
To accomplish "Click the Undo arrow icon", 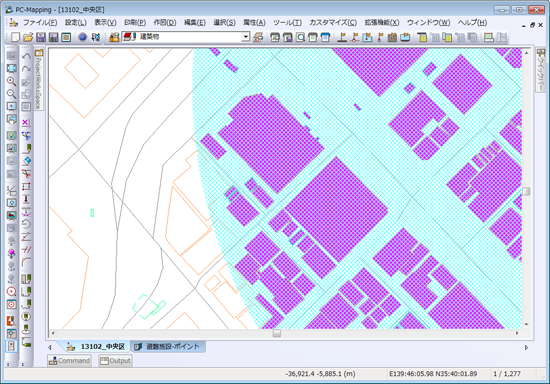I will pyautogui.click(x=26, y=56).
